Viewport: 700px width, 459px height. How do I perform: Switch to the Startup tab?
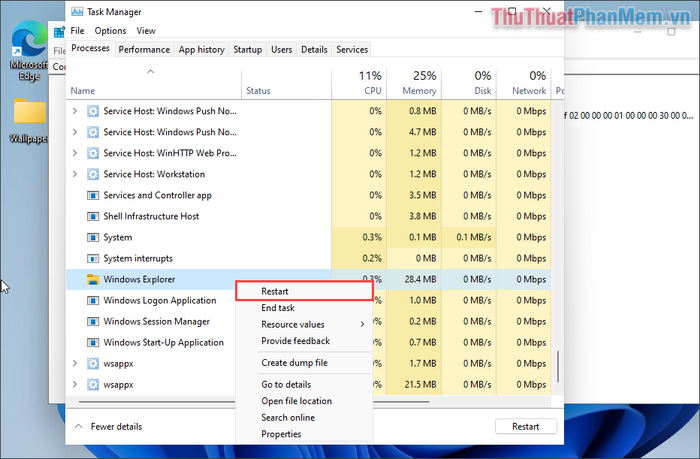pos(248,50)
